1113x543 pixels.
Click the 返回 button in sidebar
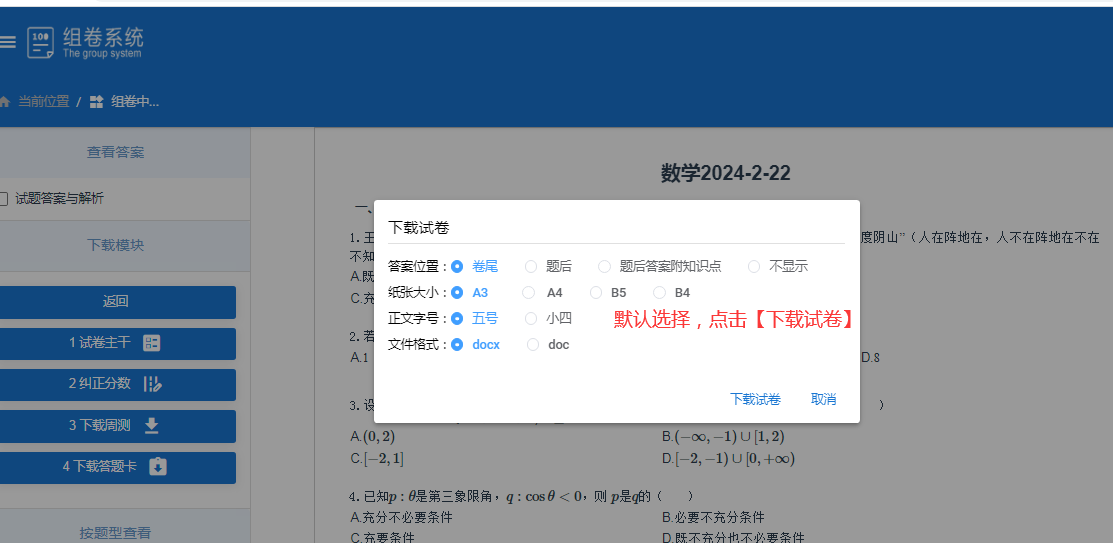tap(116, 302)
